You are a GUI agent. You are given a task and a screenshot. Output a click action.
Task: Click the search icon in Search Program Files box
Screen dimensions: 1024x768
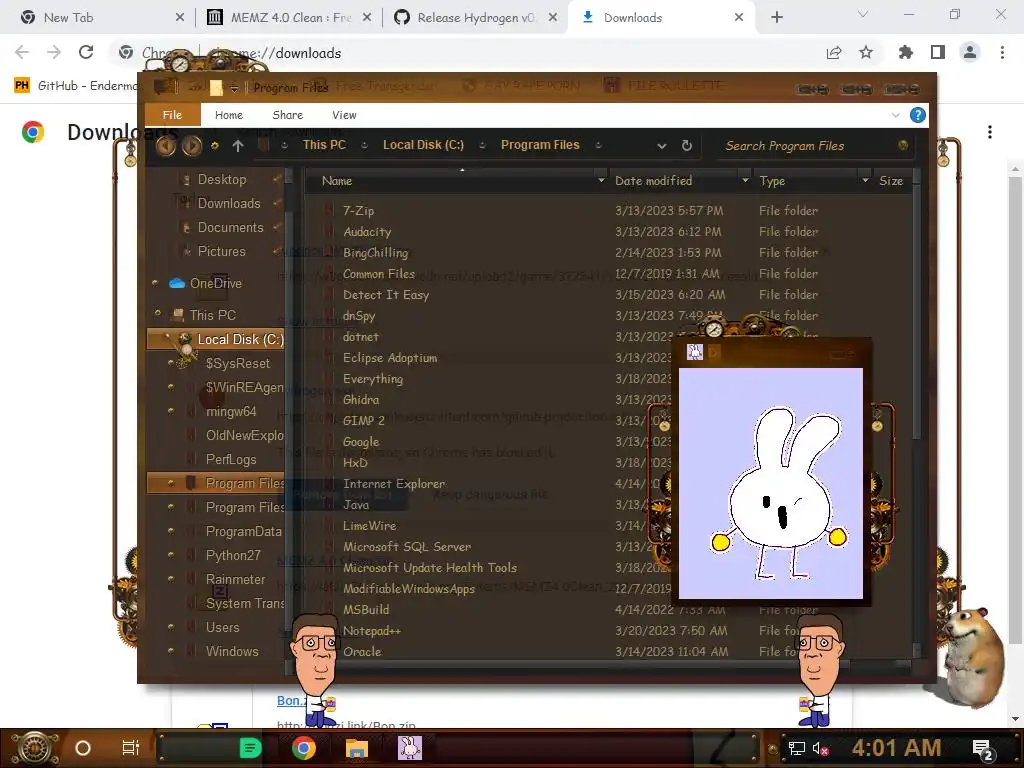(903, 145)
